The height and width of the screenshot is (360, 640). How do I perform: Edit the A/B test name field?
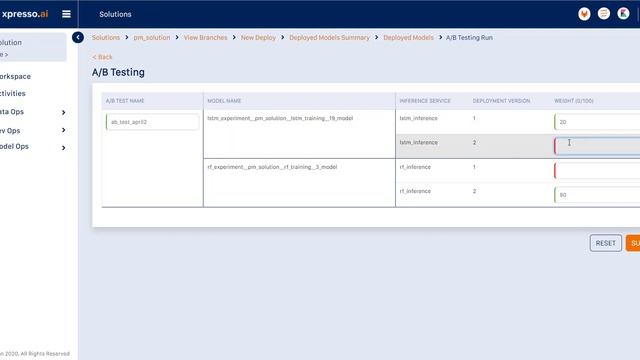[152, 122]
